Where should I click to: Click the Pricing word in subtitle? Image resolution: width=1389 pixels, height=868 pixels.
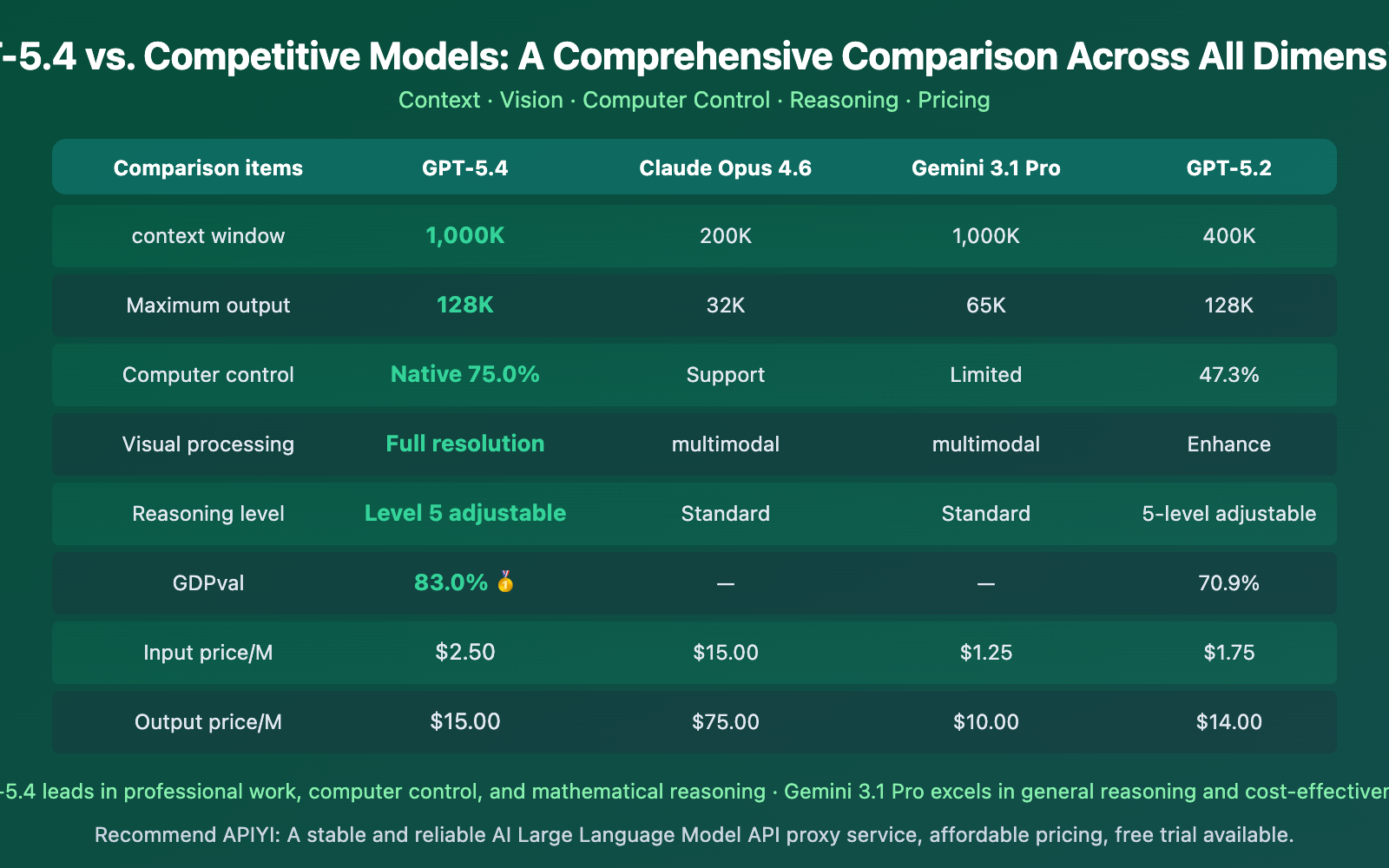click(x=953, y=100)
